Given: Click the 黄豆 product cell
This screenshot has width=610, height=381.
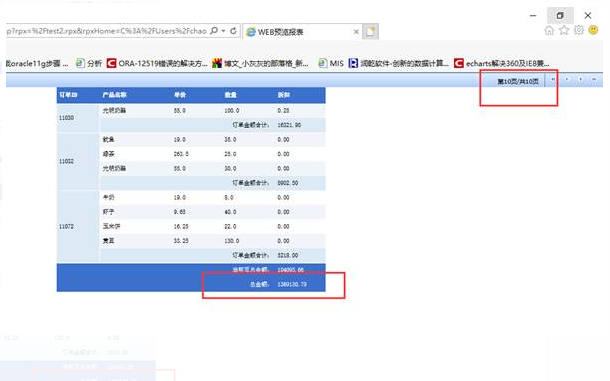Looking at the screenshot, I should tap(109, 241).
